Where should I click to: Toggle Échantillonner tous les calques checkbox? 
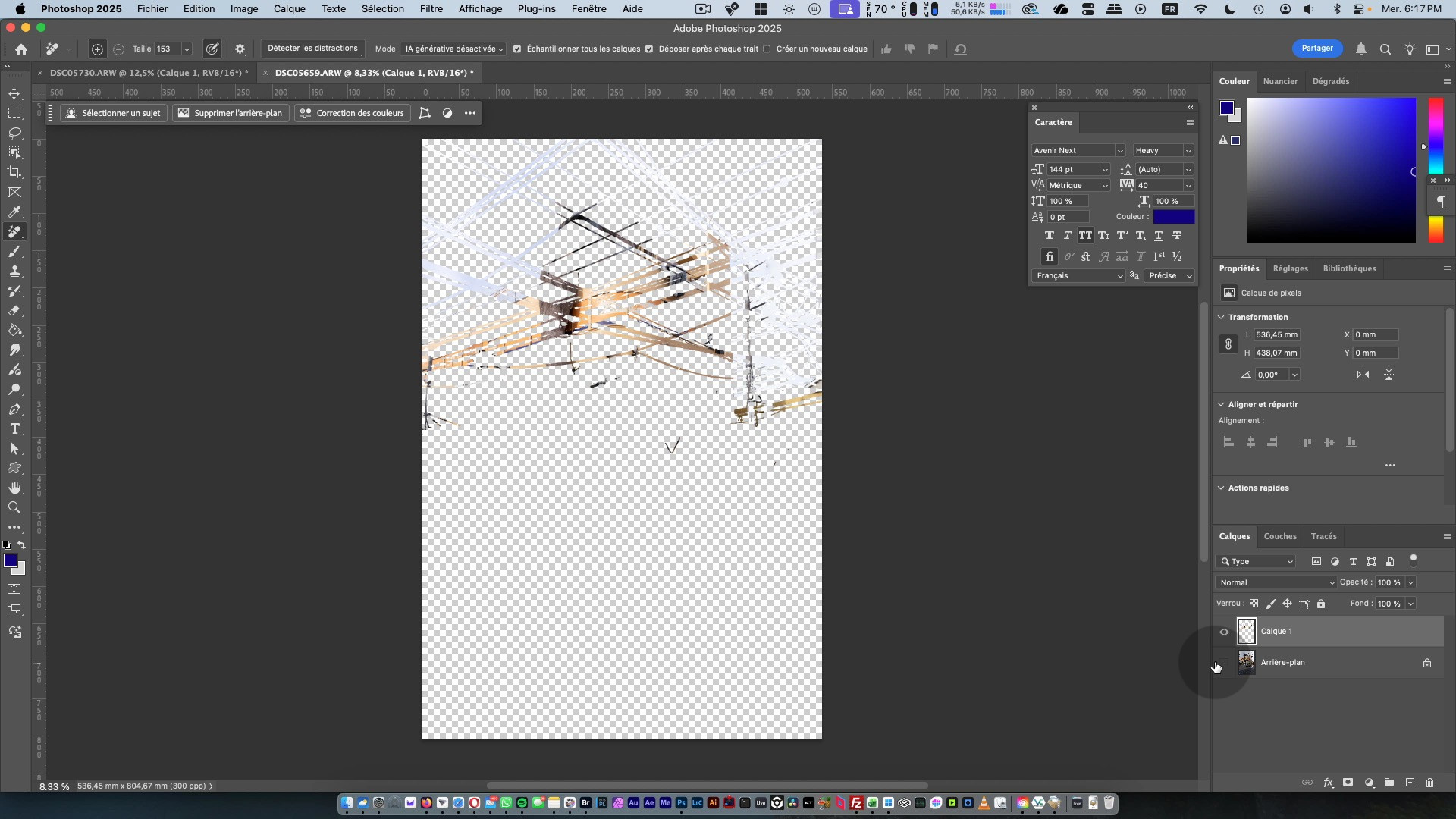pos(517,49)
